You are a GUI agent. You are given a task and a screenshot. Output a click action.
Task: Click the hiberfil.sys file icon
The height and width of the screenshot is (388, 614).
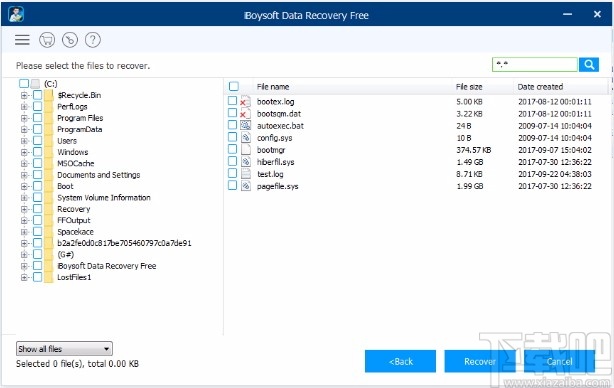(x=245, y=162)
